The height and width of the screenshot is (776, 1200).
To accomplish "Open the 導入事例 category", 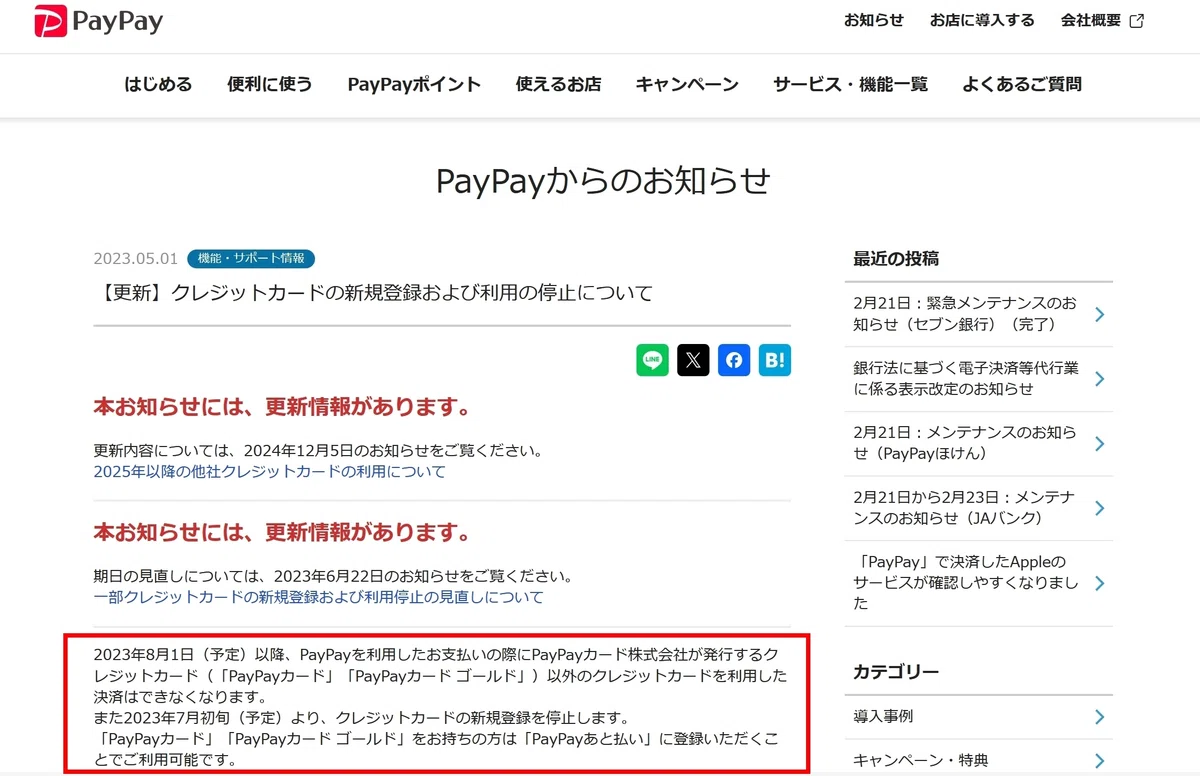I will click(x=883, y=716).
